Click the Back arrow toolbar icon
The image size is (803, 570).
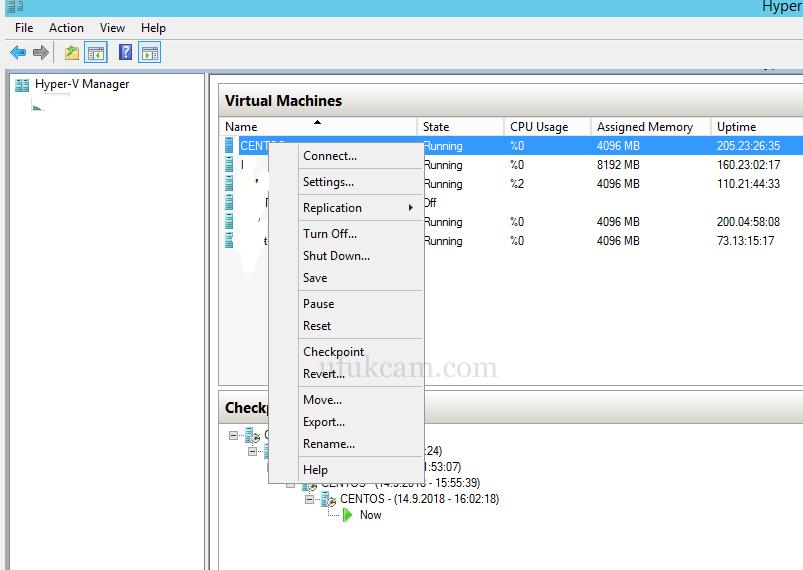(x=18, y=52)
